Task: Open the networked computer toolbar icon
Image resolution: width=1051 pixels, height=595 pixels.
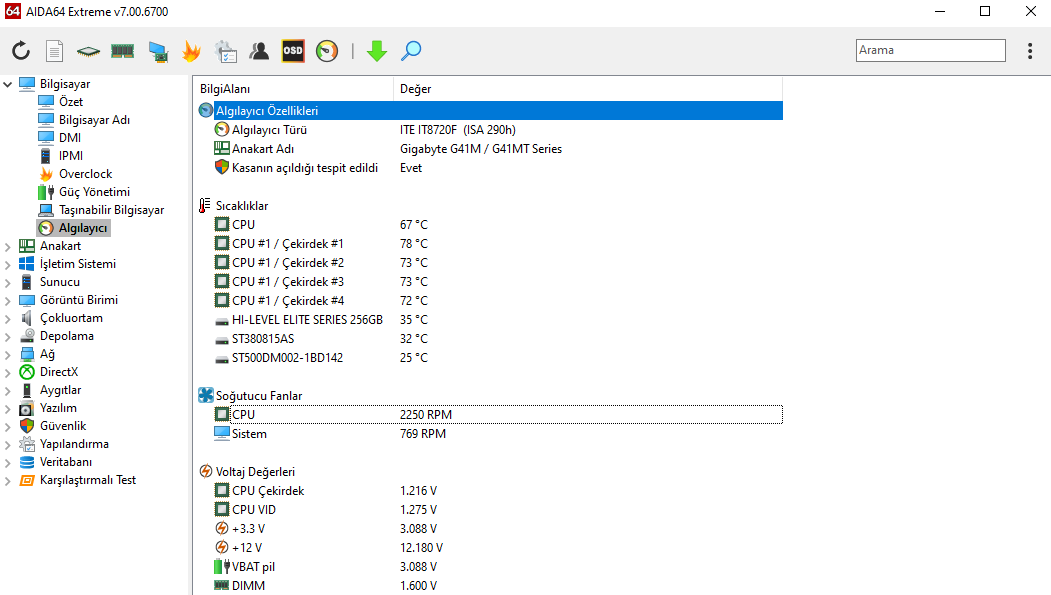Action: 158,51
